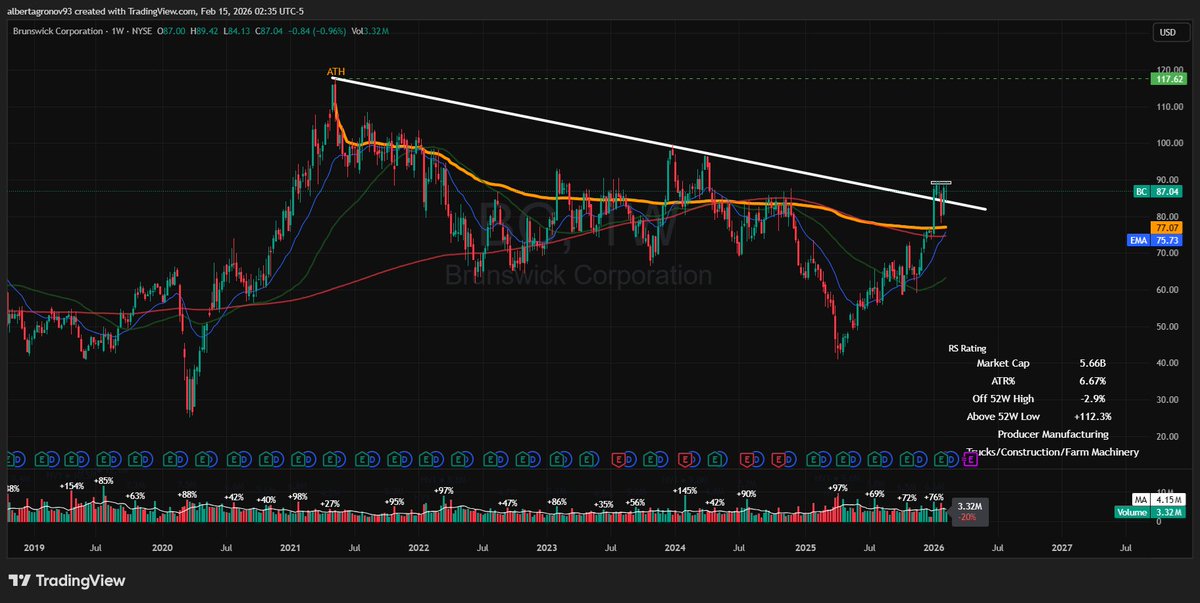
Task: Click the Producer Manufacturing sector text
Action: tap(1053, 434)
